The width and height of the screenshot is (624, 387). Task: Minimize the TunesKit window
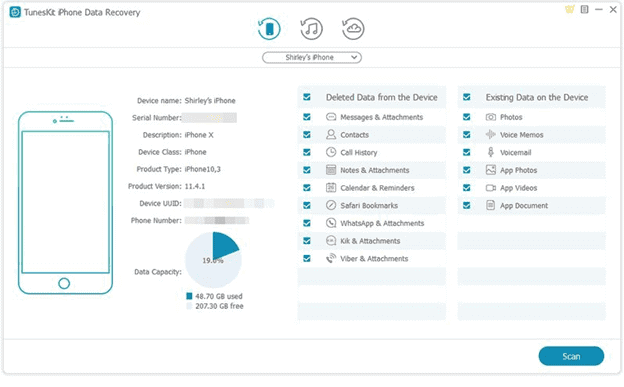point(599,10)
